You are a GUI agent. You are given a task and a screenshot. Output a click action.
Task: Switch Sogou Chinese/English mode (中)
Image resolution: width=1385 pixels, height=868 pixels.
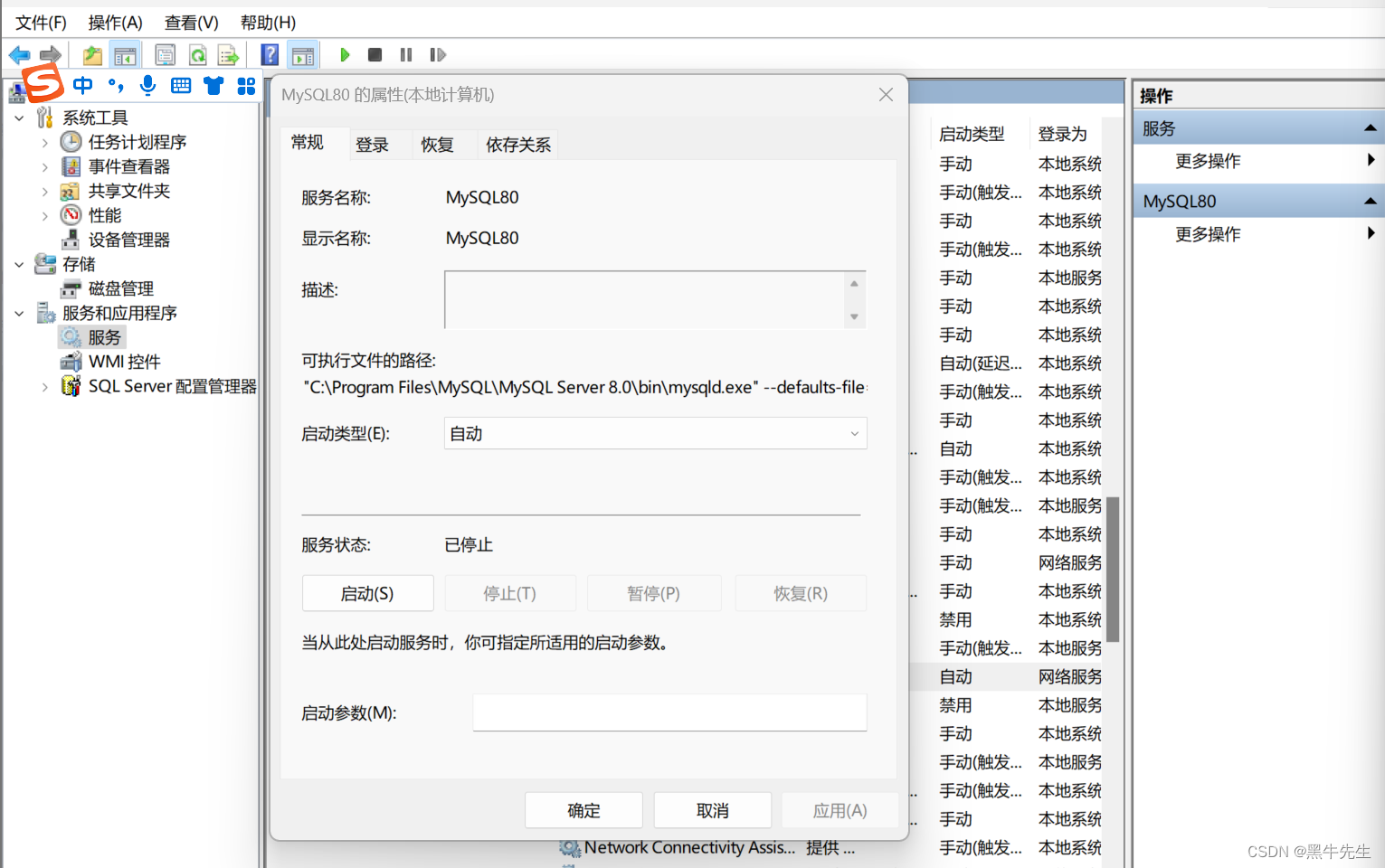[x=83, y=86]
